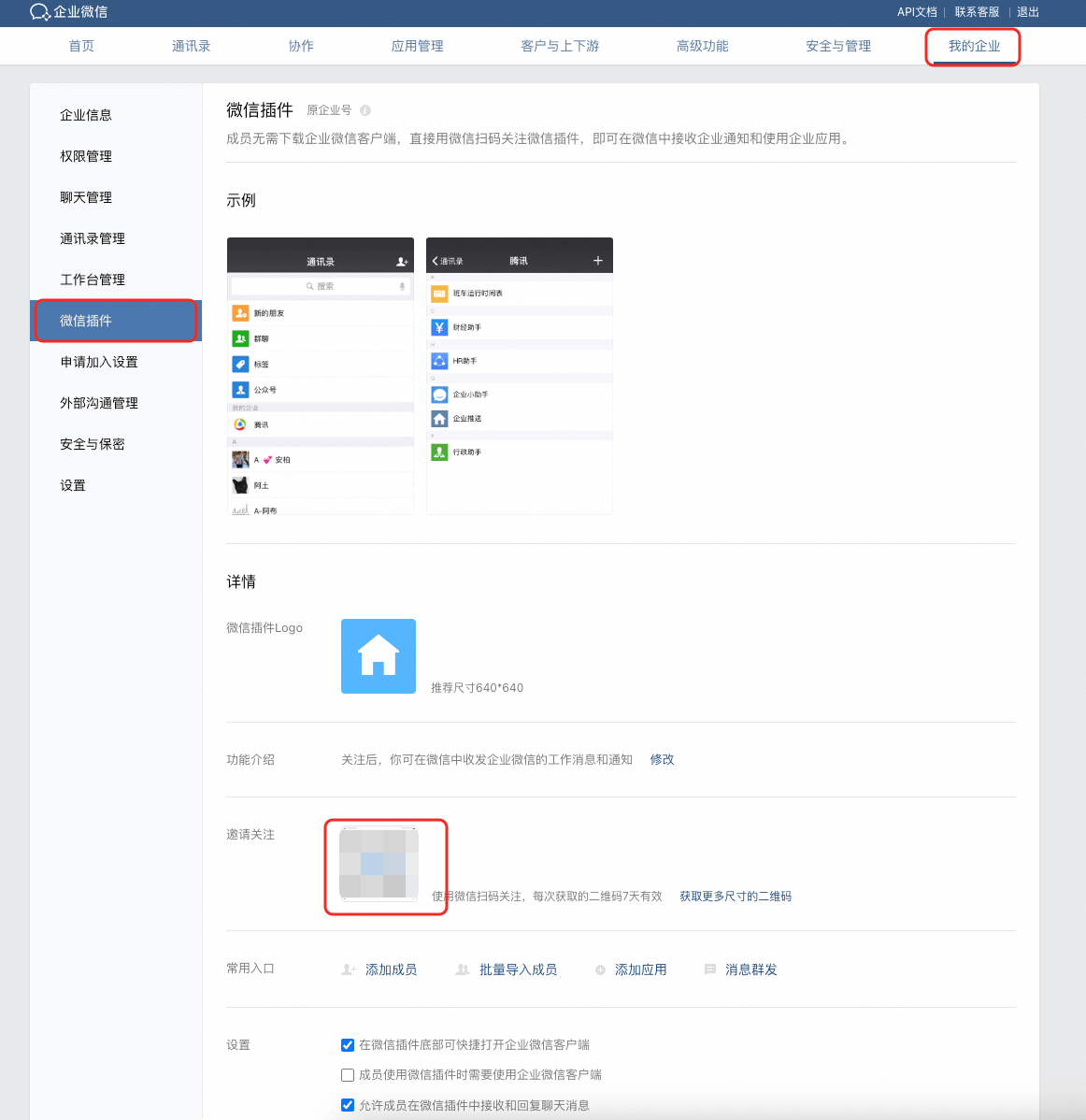The height and width of the screenshot is (1120, 1086).
Task: Open the 客户与上下游 tab
Action: point(560,46)
